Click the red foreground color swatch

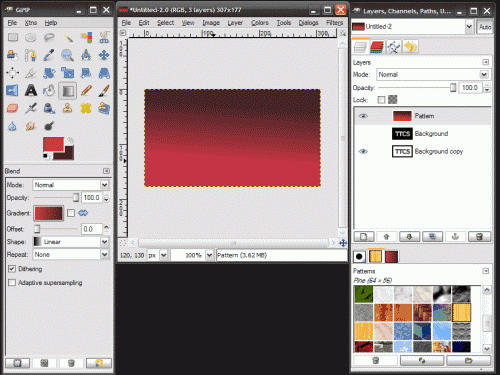53,145
